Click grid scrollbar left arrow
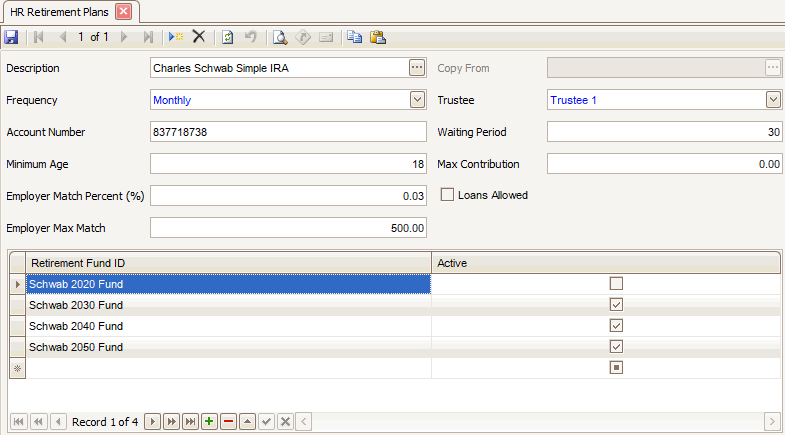Image resolution: width=785 pixels, height=435 pixels. [303, 421]
